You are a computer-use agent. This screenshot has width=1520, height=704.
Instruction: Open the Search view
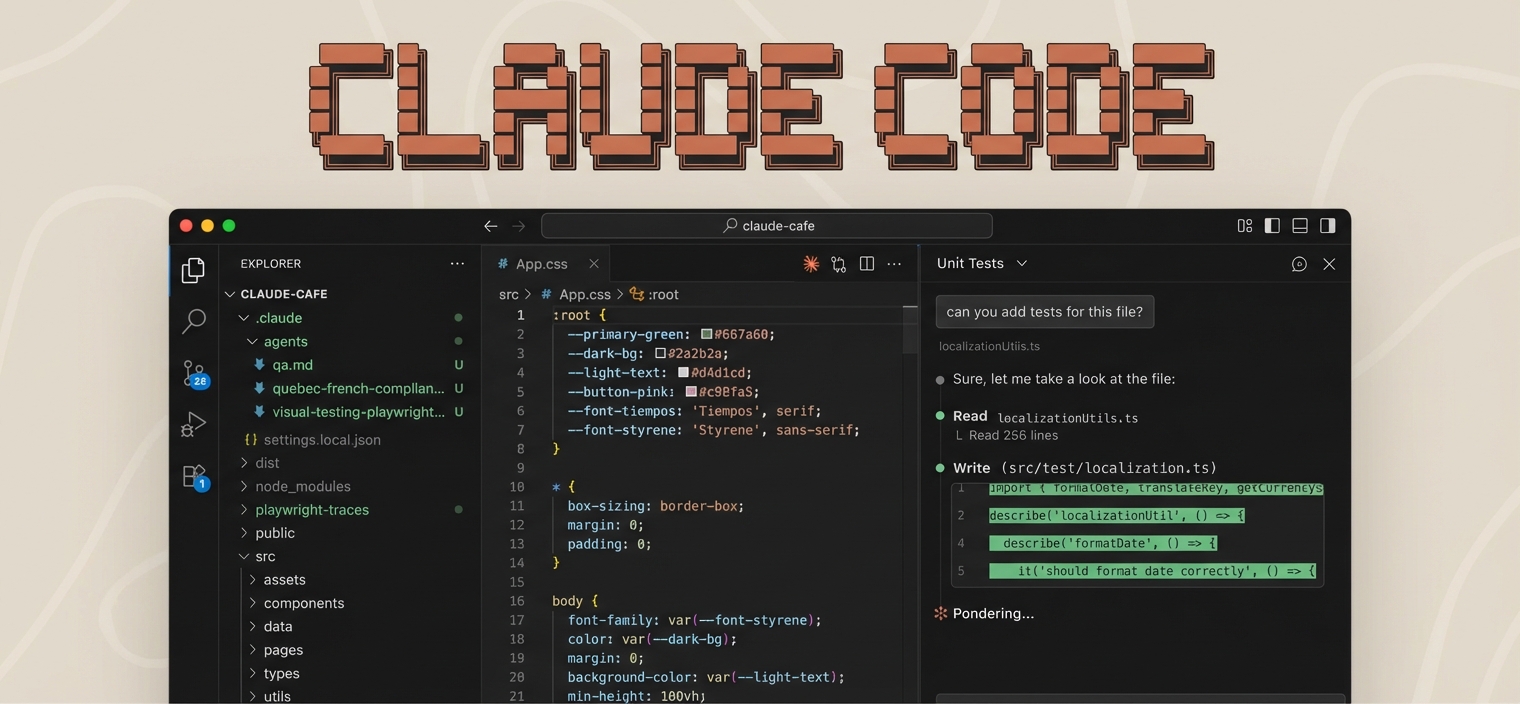(193, 321)
